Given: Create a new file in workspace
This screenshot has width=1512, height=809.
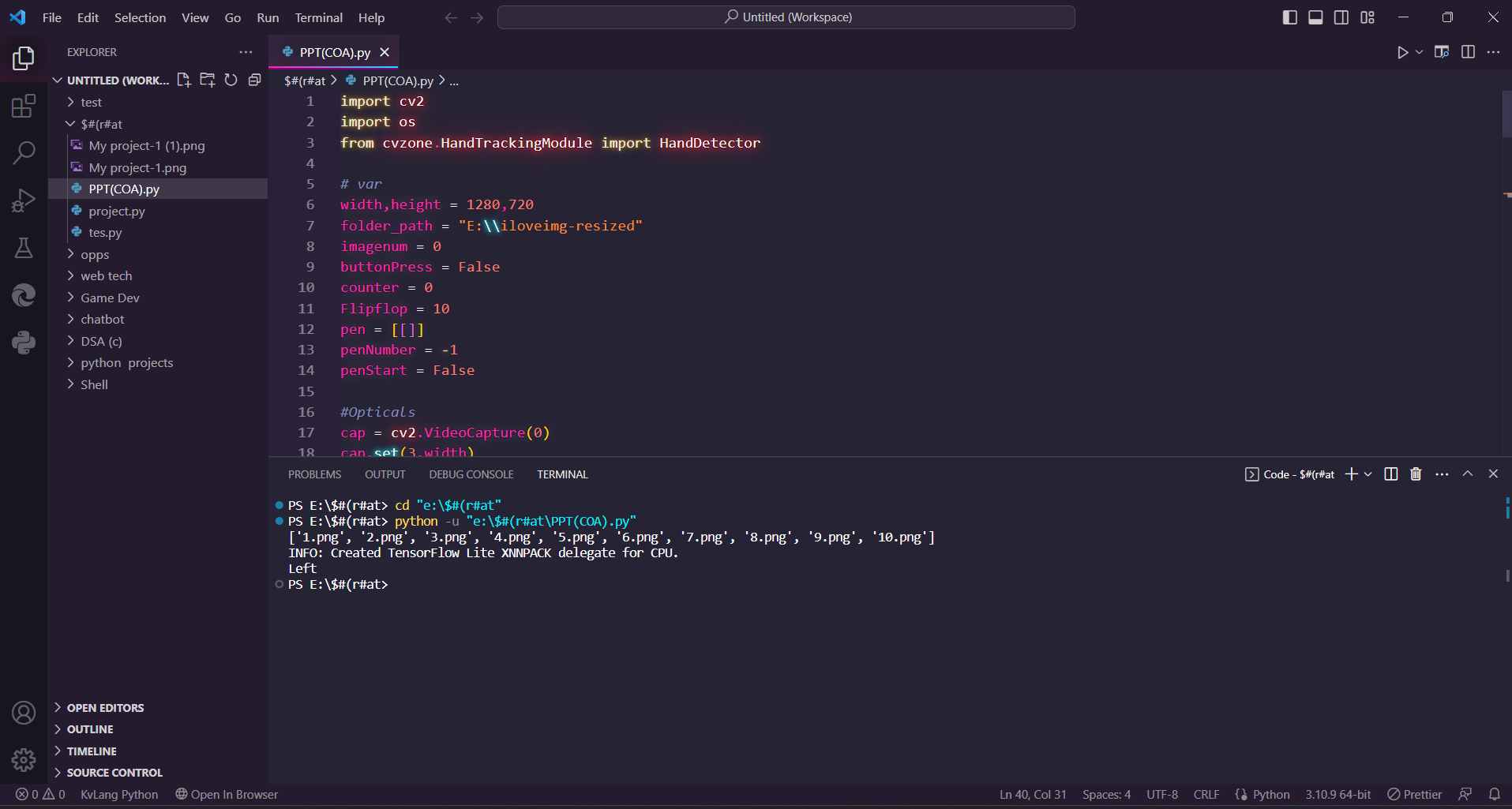Looking at the screenshot, I should (x=184, y=80).
